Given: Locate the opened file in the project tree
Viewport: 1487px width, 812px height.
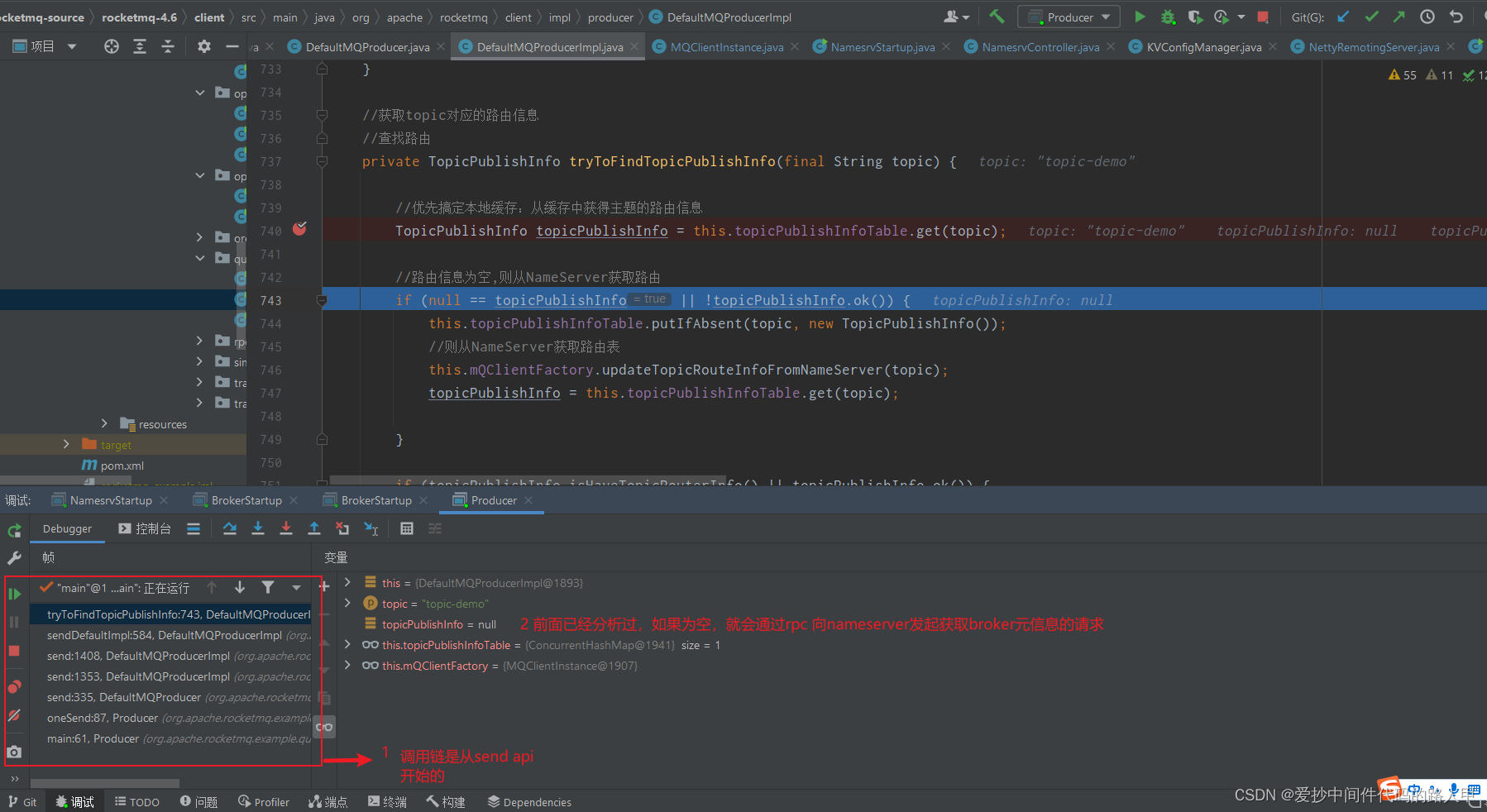Looking at the screenshot, I should (x=112, y=46).
